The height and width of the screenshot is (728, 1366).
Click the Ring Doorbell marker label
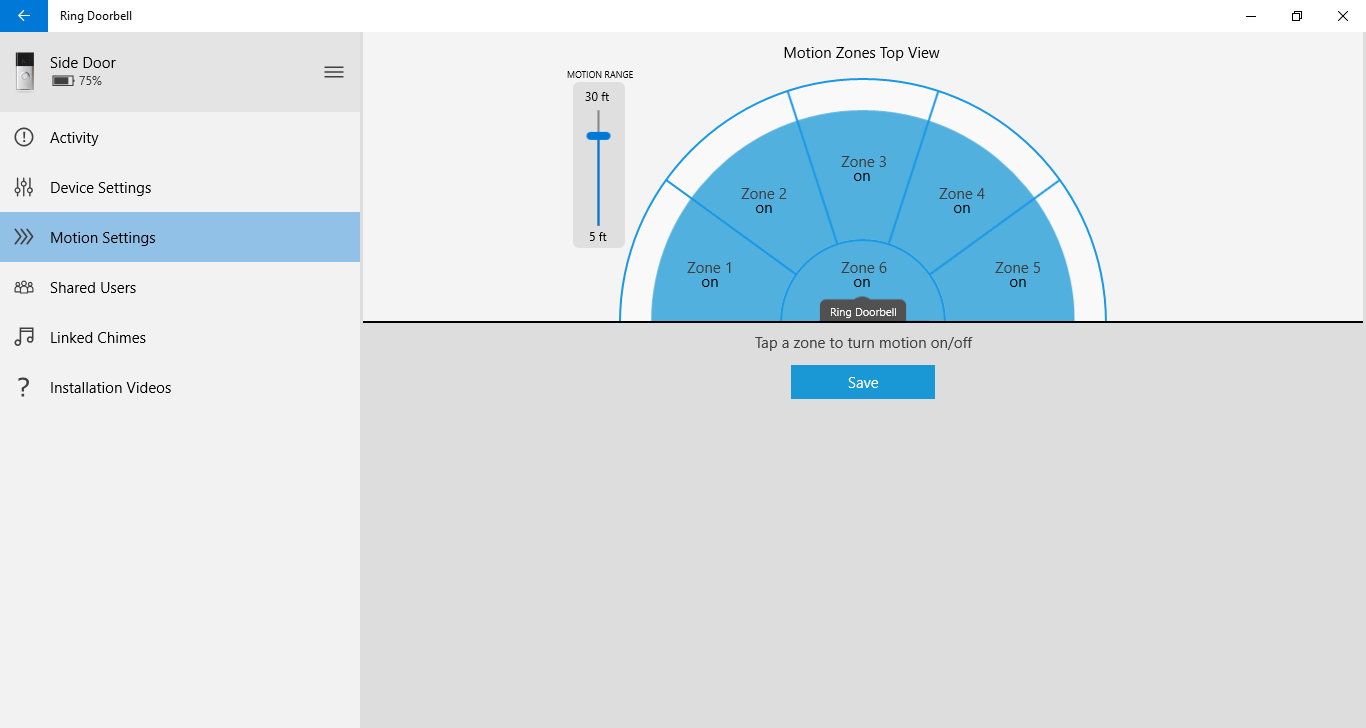click(863, 312)
